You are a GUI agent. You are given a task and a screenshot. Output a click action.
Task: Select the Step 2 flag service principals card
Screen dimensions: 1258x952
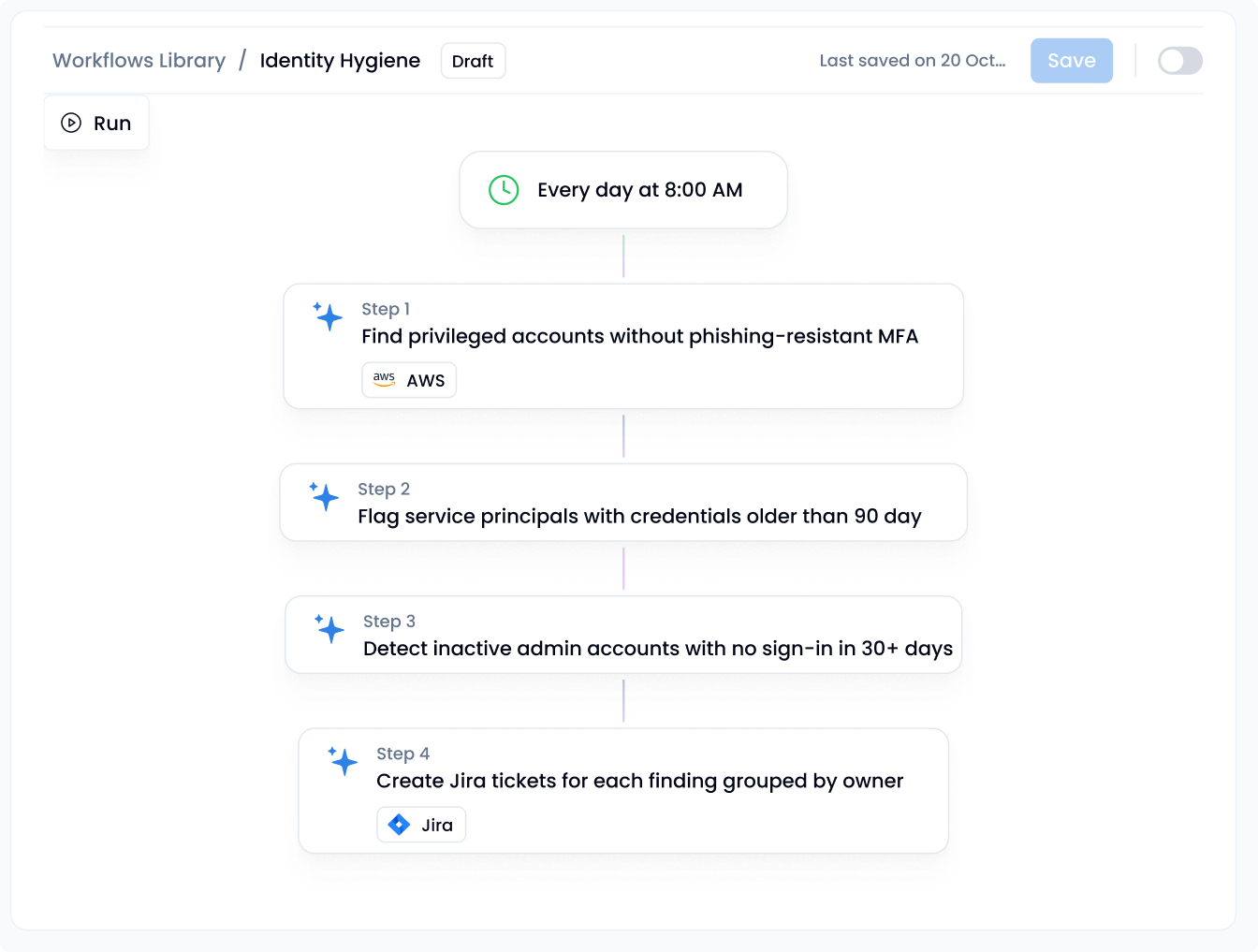pyautogui.click(x=639, y=516)
